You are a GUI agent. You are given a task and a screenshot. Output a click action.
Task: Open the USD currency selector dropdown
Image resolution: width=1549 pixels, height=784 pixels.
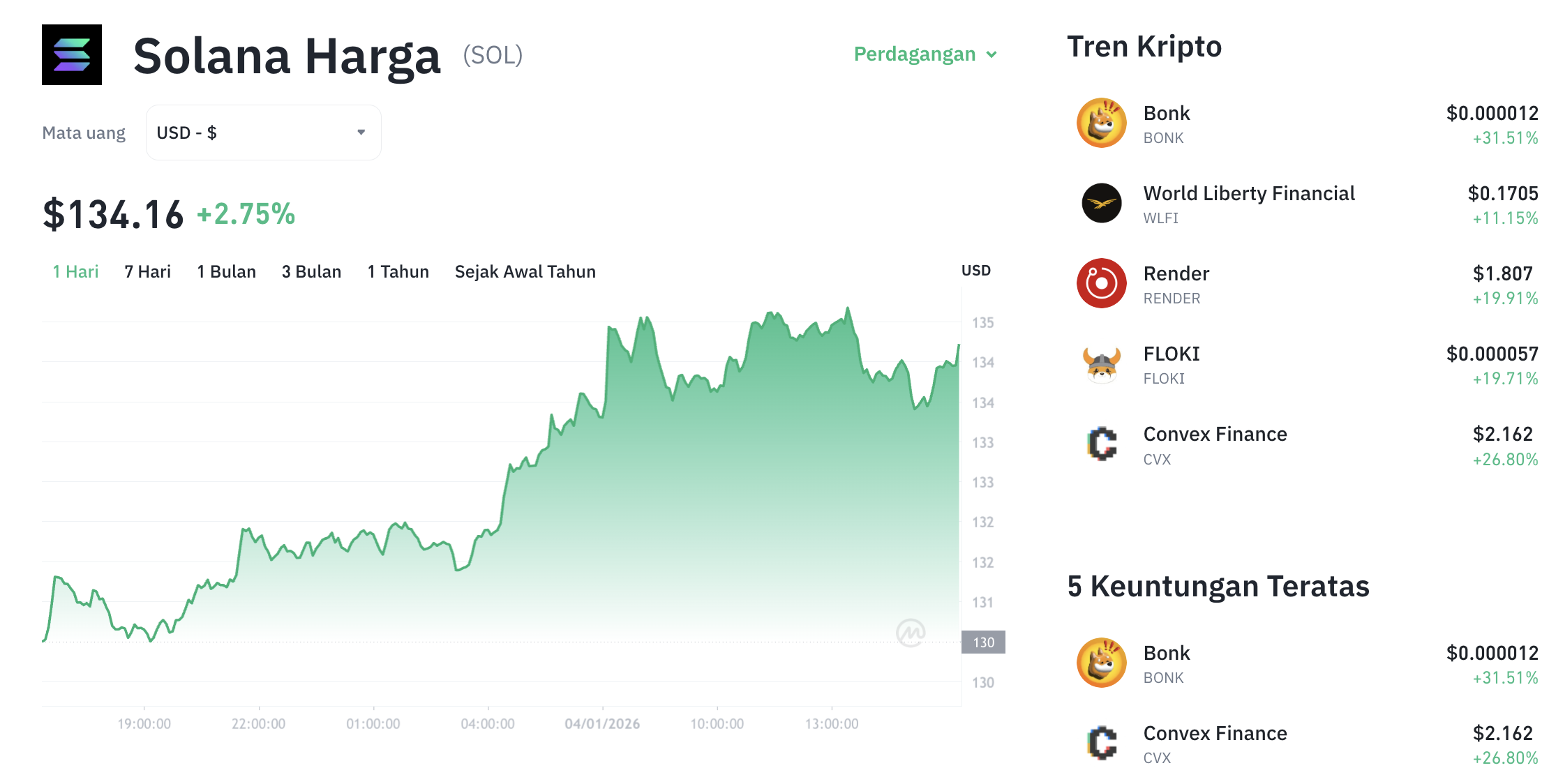pos(263,132)
